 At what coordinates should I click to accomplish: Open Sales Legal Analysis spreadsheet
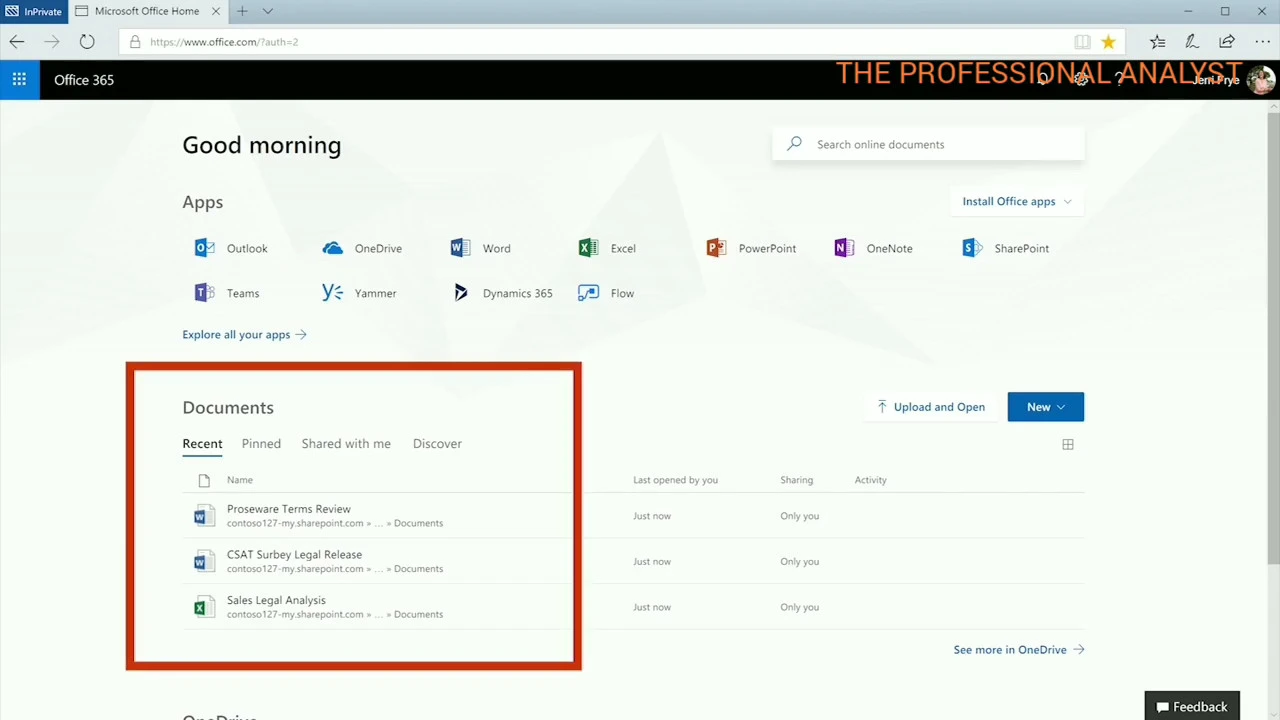pos(276,600)
